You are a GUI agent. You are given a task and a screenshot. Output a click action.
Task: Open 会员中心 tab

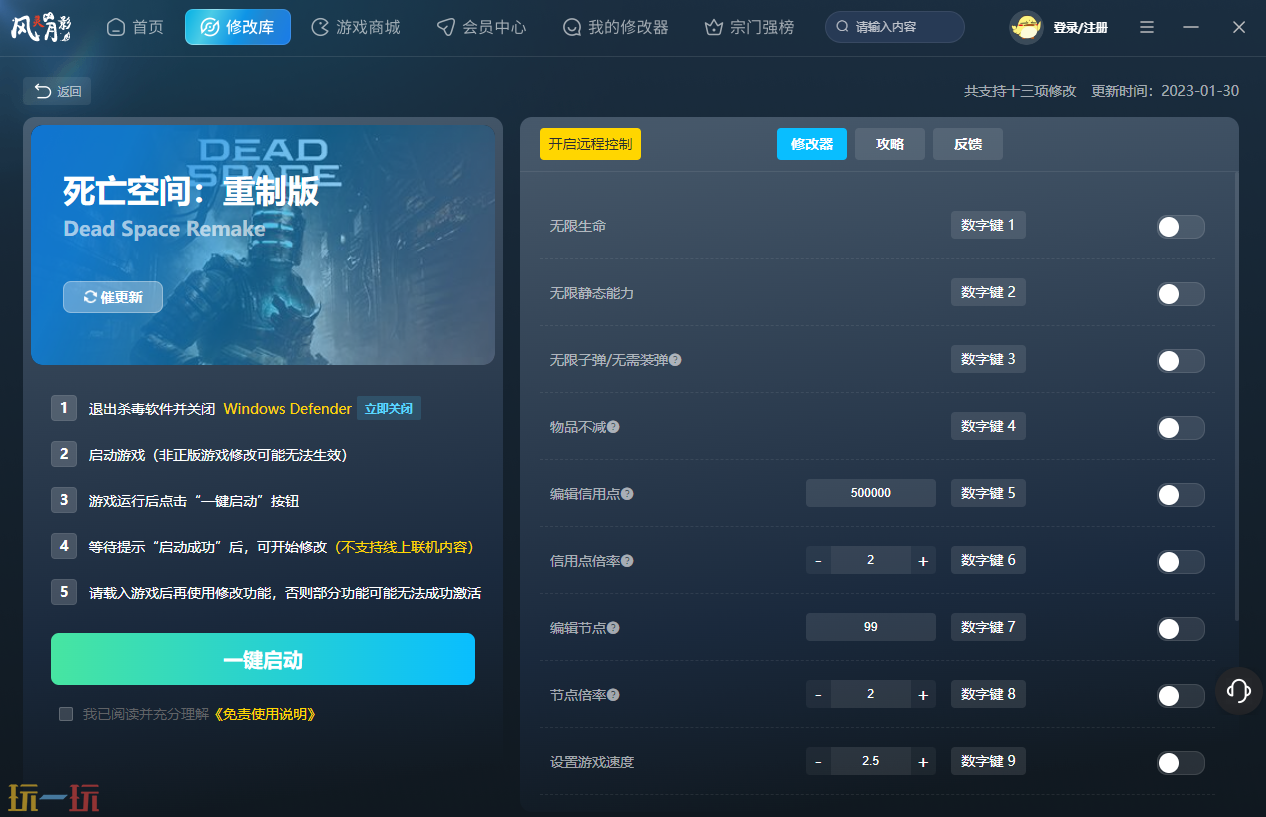(481, 27)
